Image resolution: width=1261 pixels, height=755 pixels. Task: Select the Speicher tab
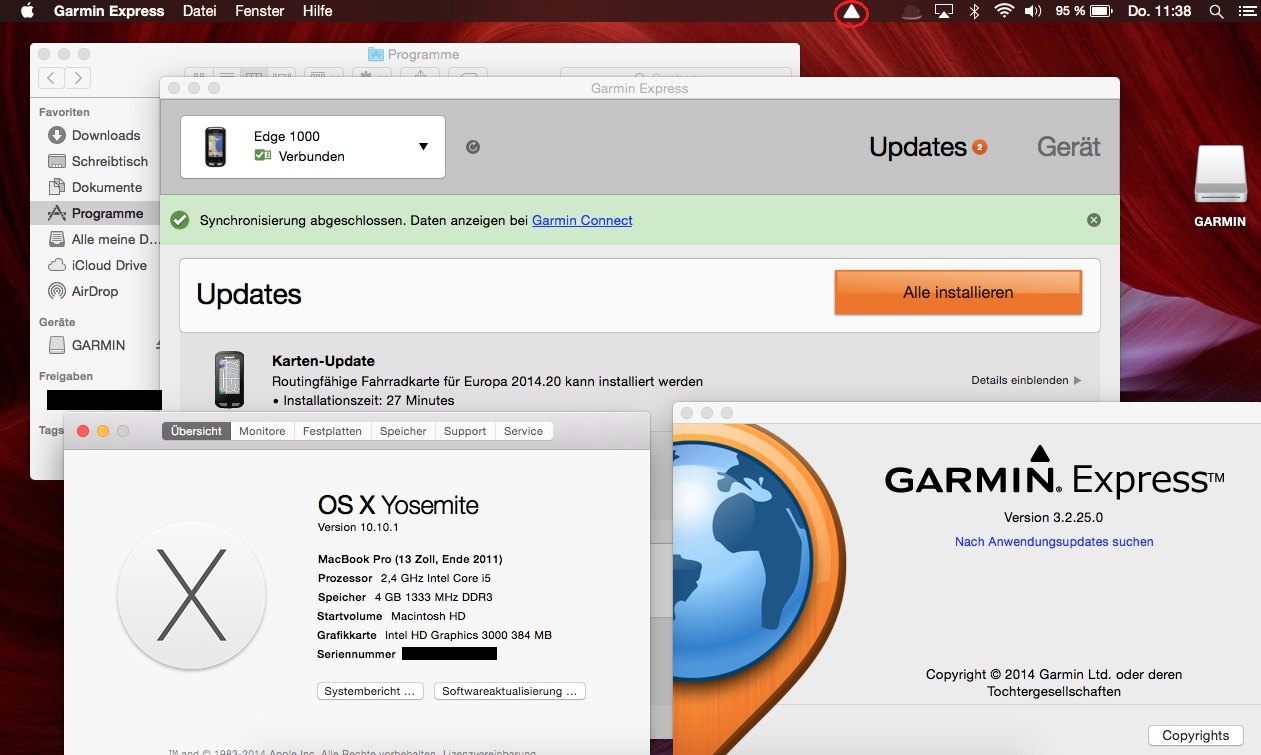(x=403, y=431)
